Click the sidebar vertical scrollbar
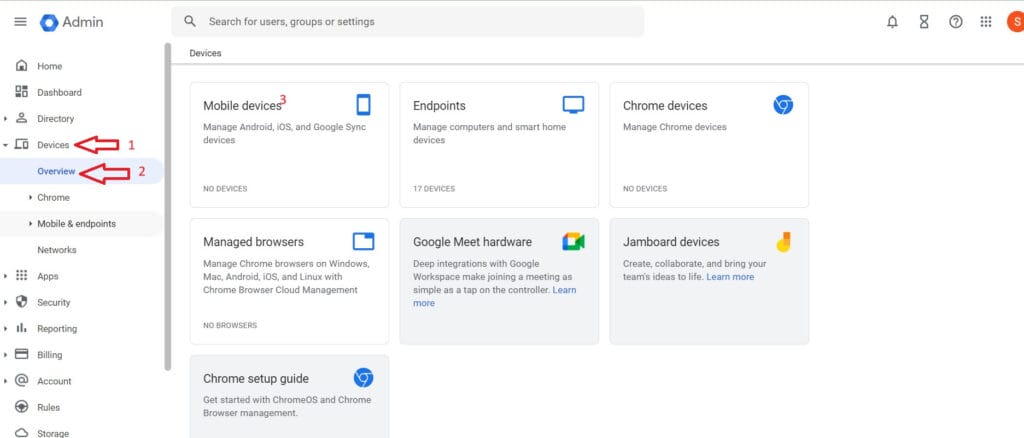Screen dimensions: 1024x438 (x=168, y=206)
